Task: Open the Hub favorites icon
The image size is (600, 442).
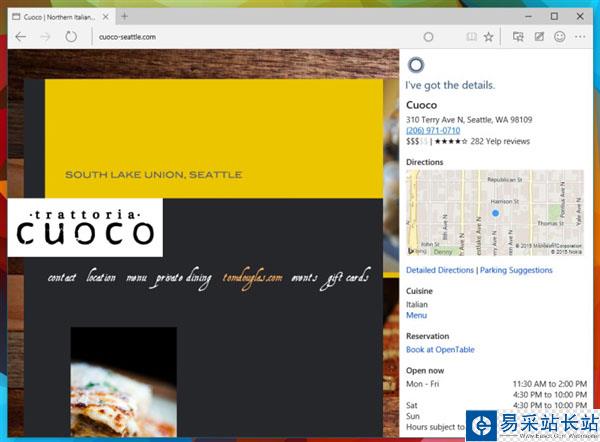Action: coord(518,37)
